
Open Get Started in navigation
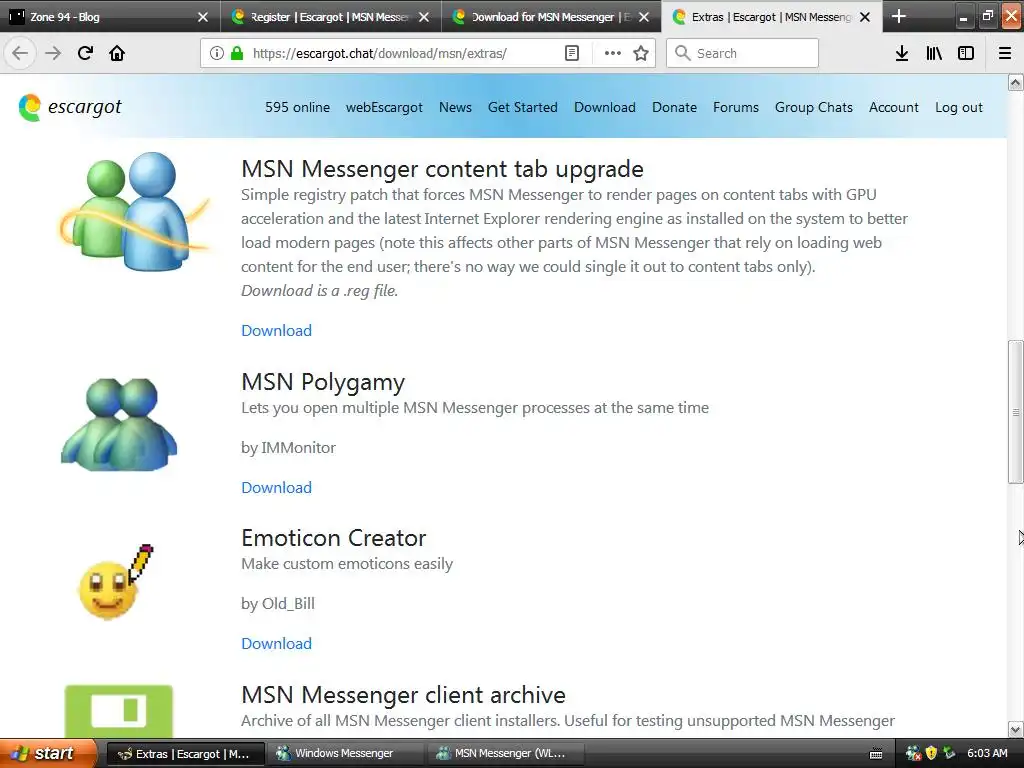(522, 107)
